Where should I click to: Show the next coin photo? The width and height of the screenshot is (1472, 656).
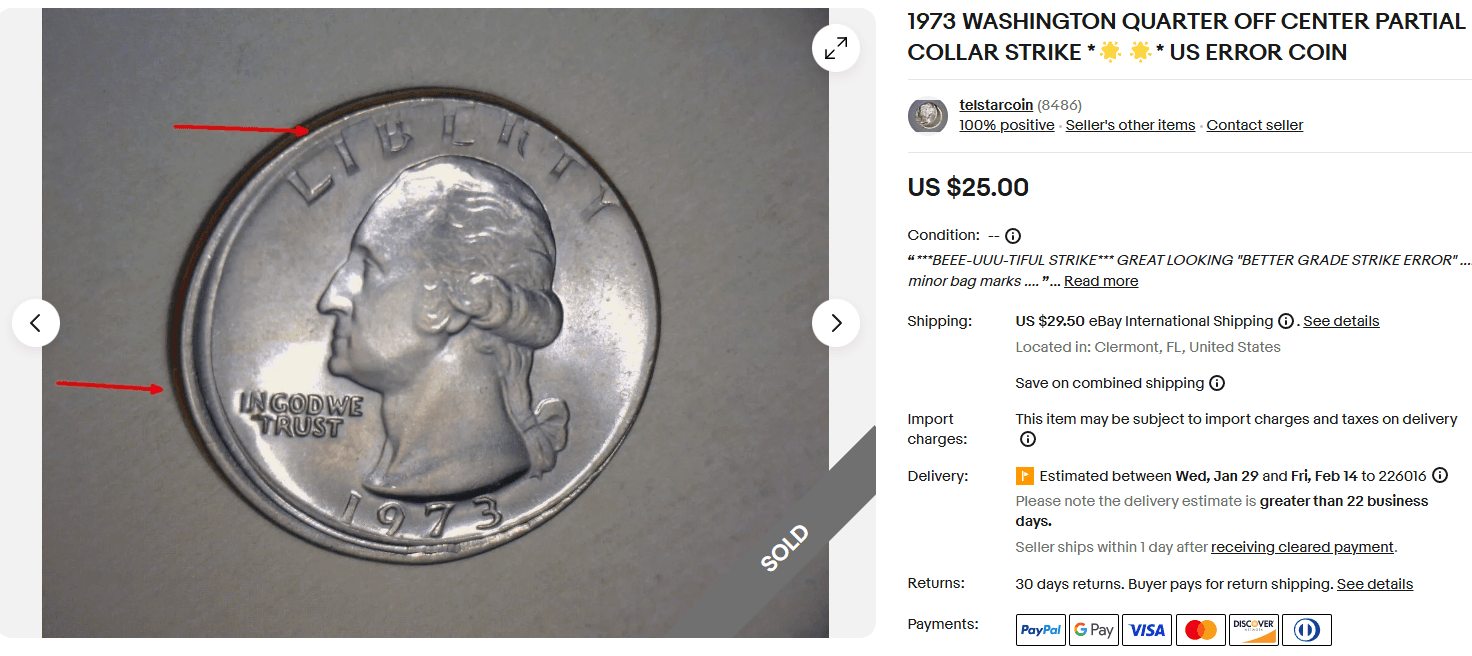(836, 323)
